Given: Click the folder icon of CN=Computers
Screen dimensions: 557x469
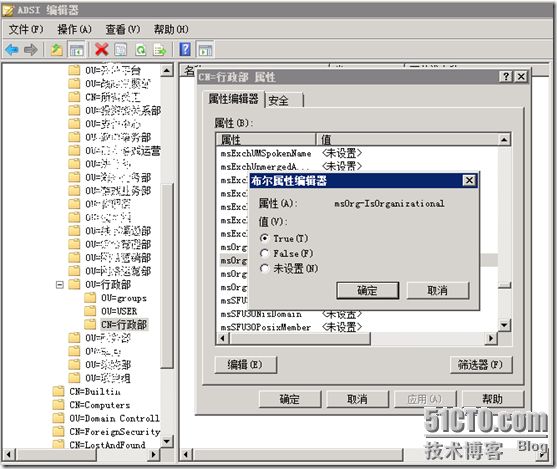Looking at the screenshot, I should point(58,405).
